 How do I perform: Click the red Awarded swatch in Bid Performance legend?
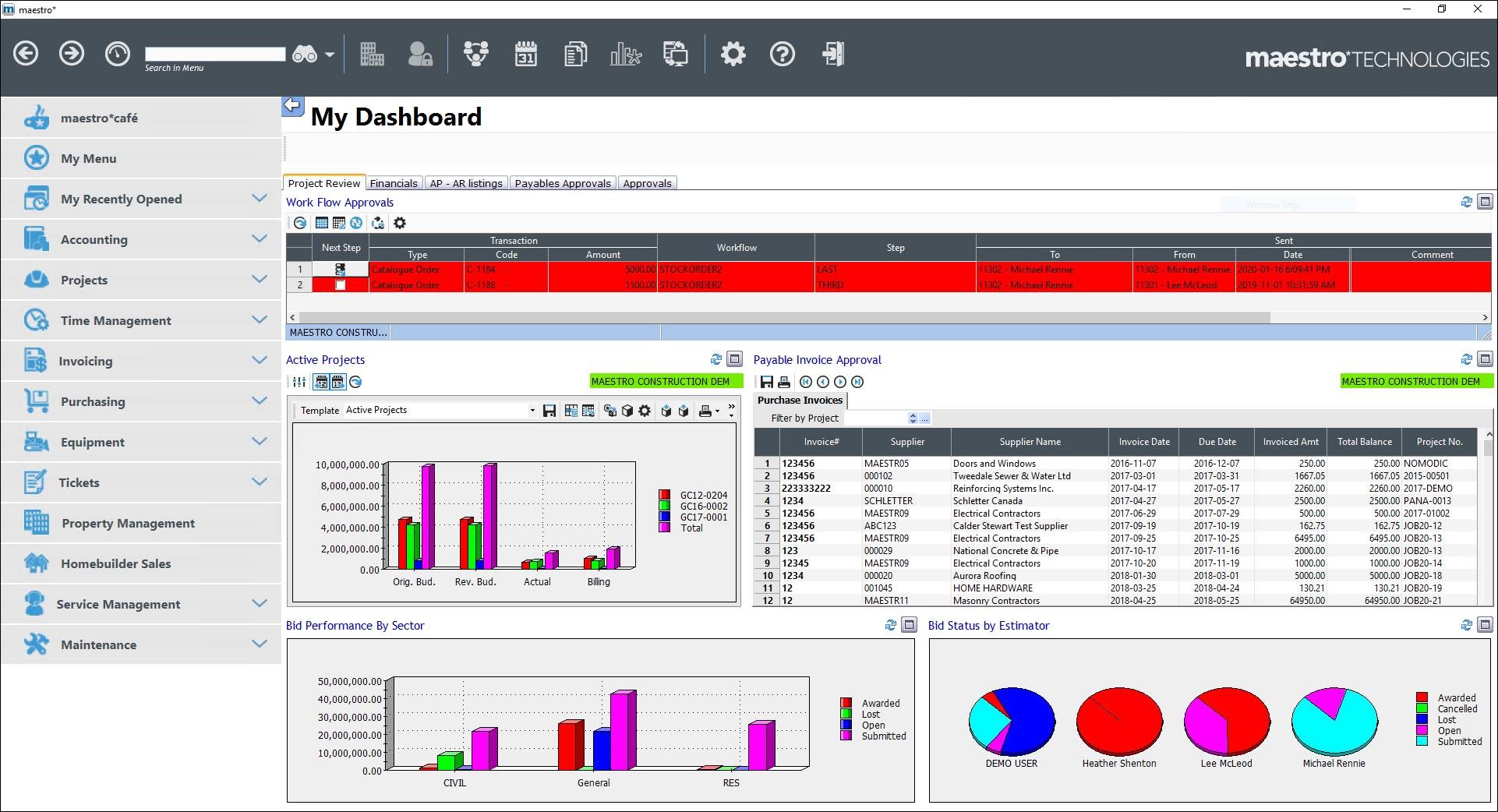846,703
